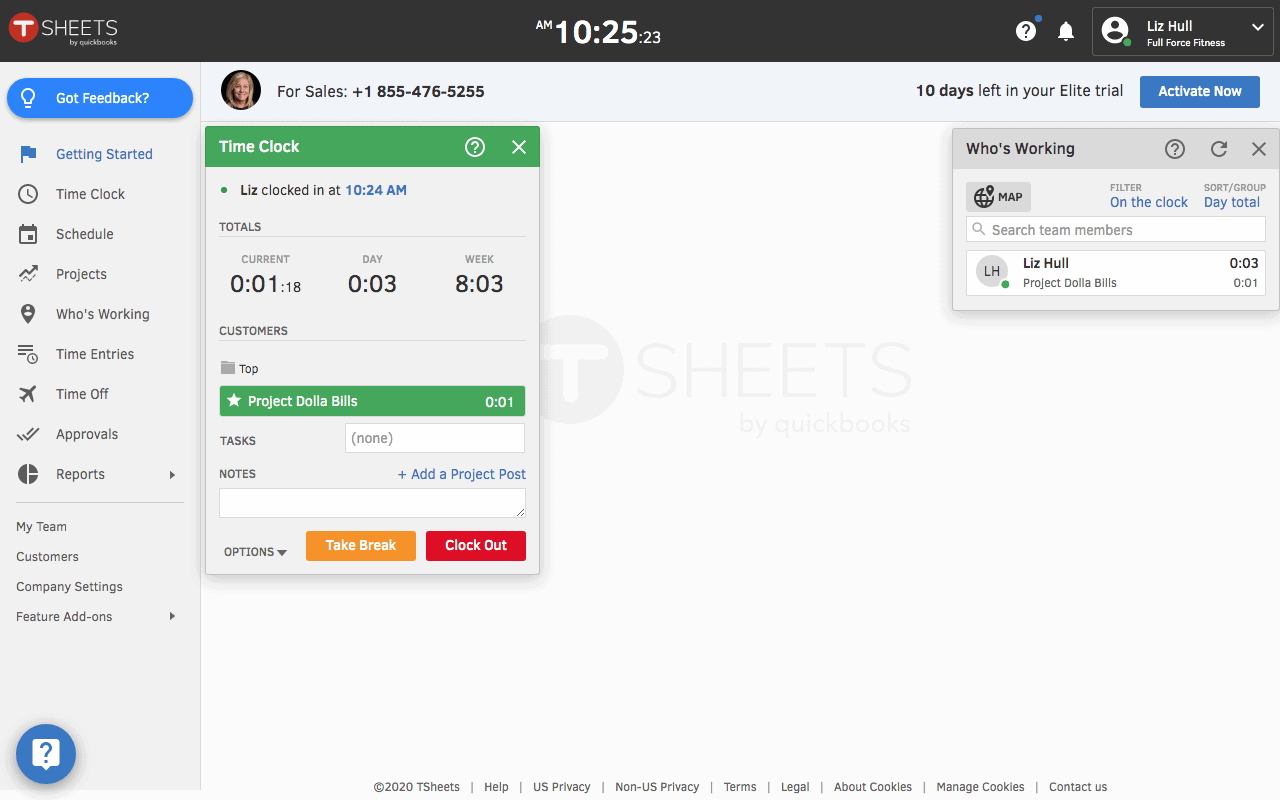Click the TSheets logo in header

[64, 30]
